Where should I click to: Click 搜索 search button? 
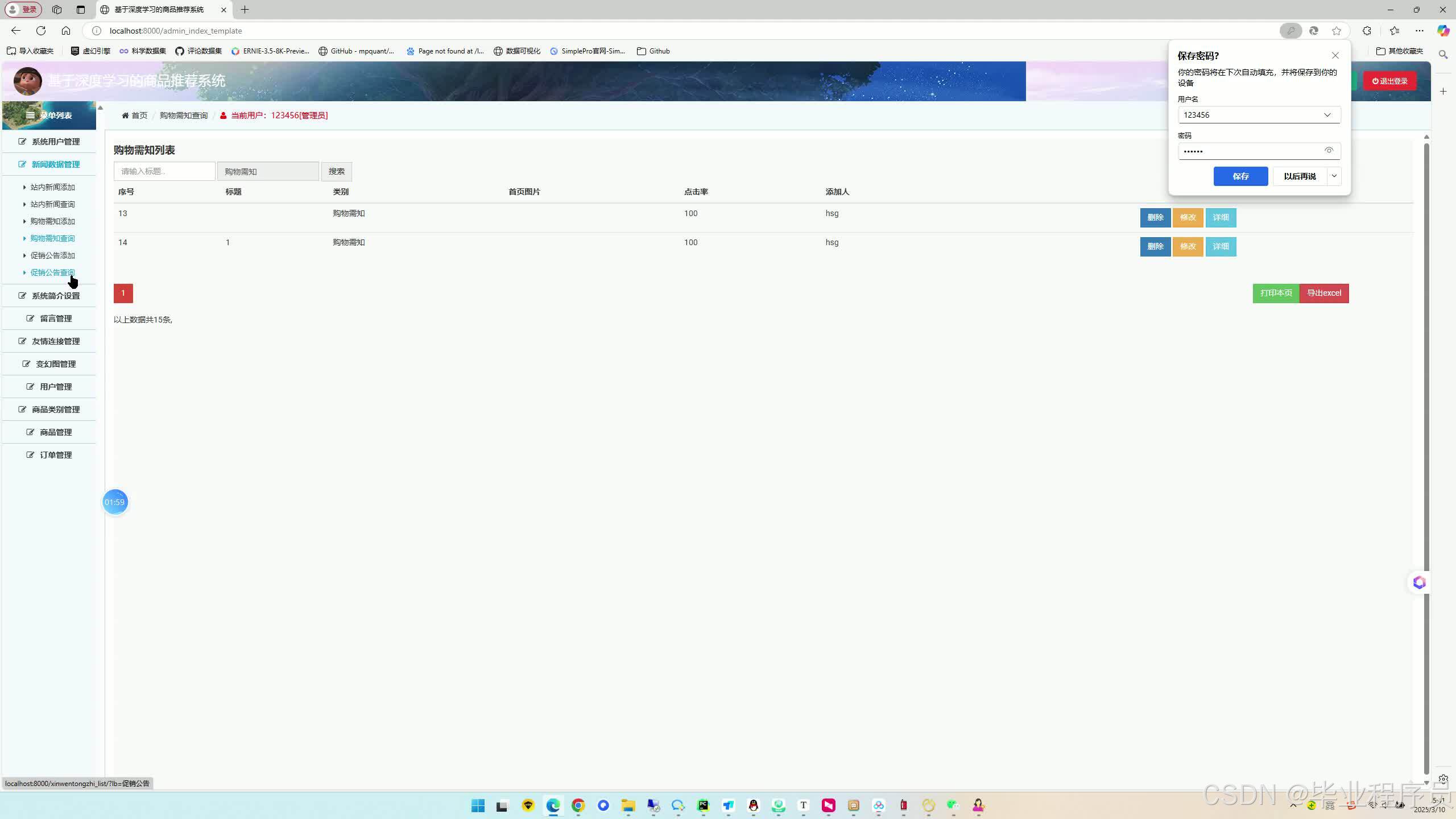336,171
